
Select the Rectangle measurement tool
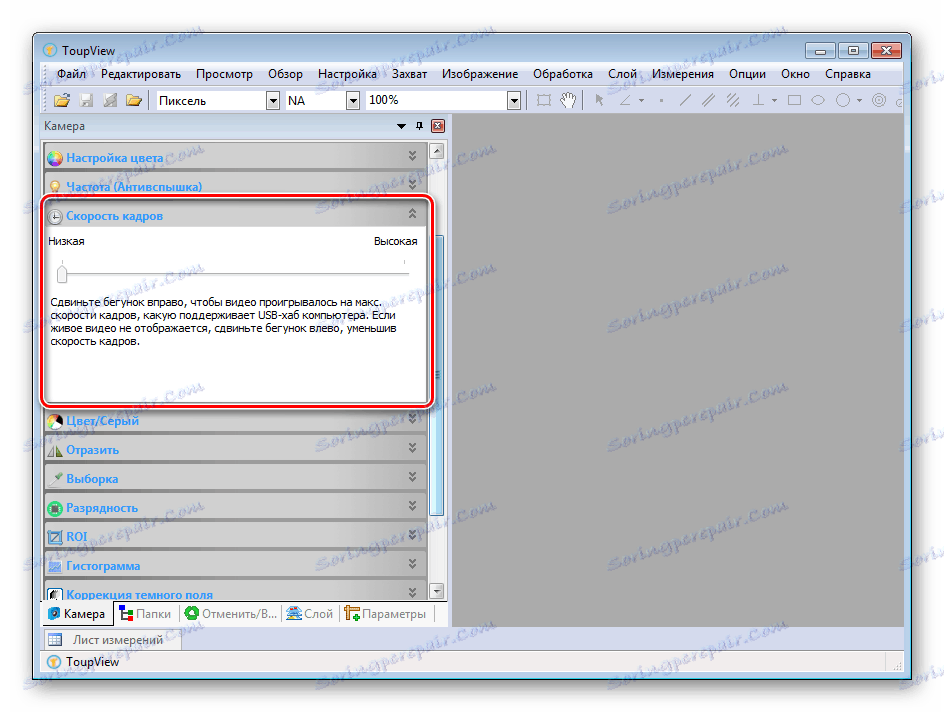point(795,101)
